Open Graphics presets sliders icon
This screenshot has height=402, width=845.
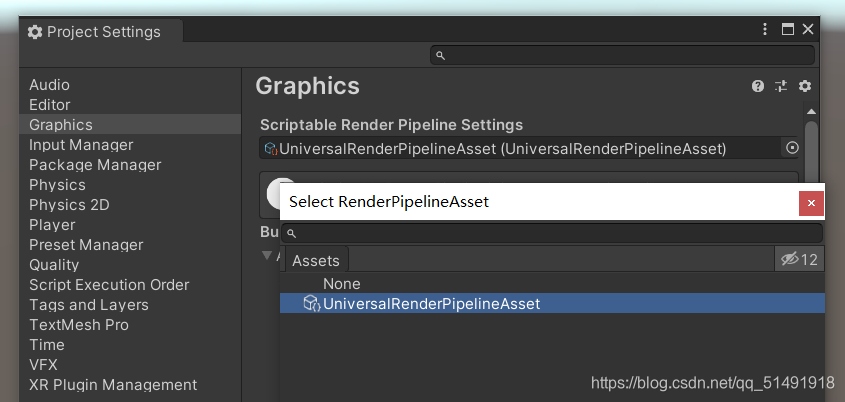pyautogui.click(x=781, y=86)
